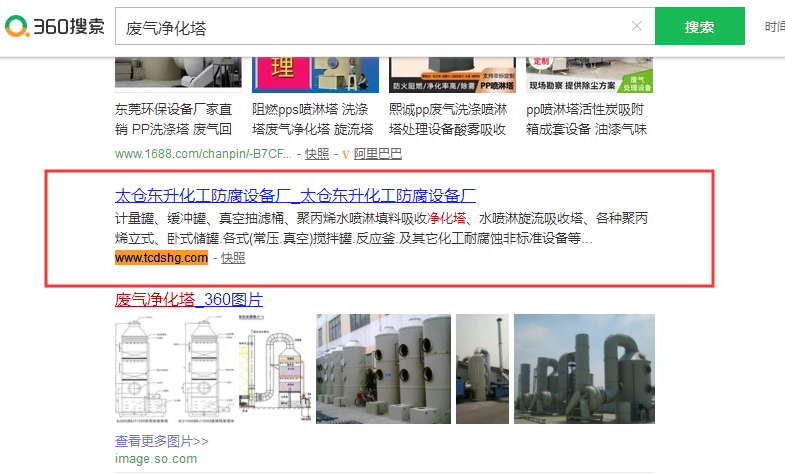
Task: Click the 现场勘察 提供除尘方案 product thumbnail
Action: point(589,75)
